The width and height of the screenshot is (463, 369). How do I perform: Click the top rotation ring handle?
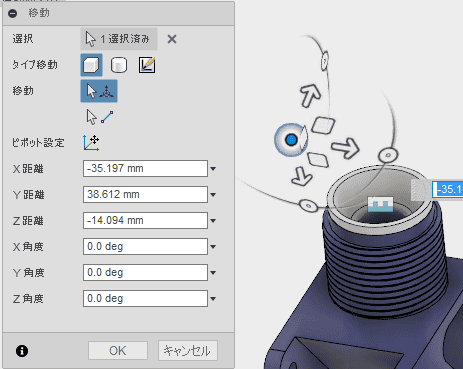(325, 61)
